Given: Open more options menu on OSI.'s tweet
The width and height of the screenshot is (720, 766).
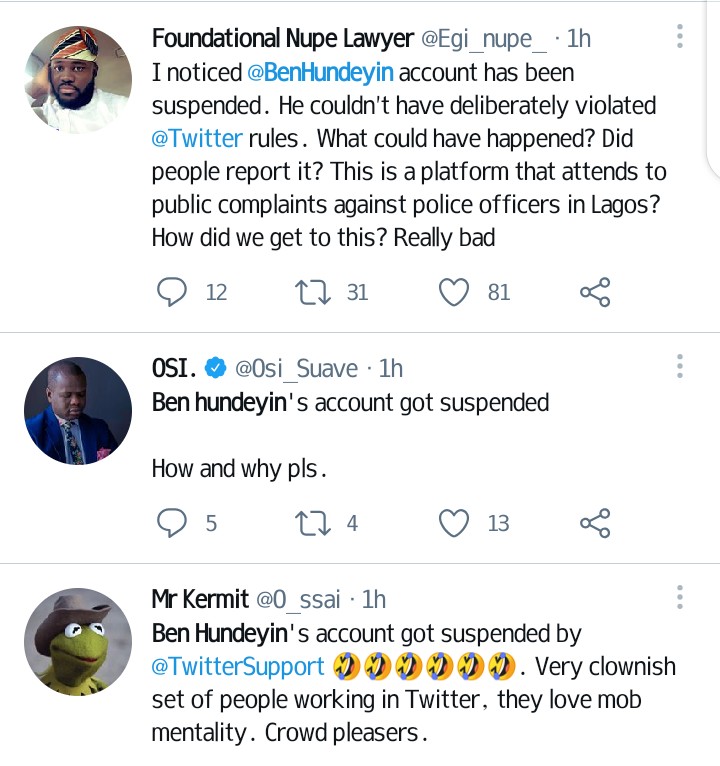Looking at the screenshot, I should coord(680,368).
